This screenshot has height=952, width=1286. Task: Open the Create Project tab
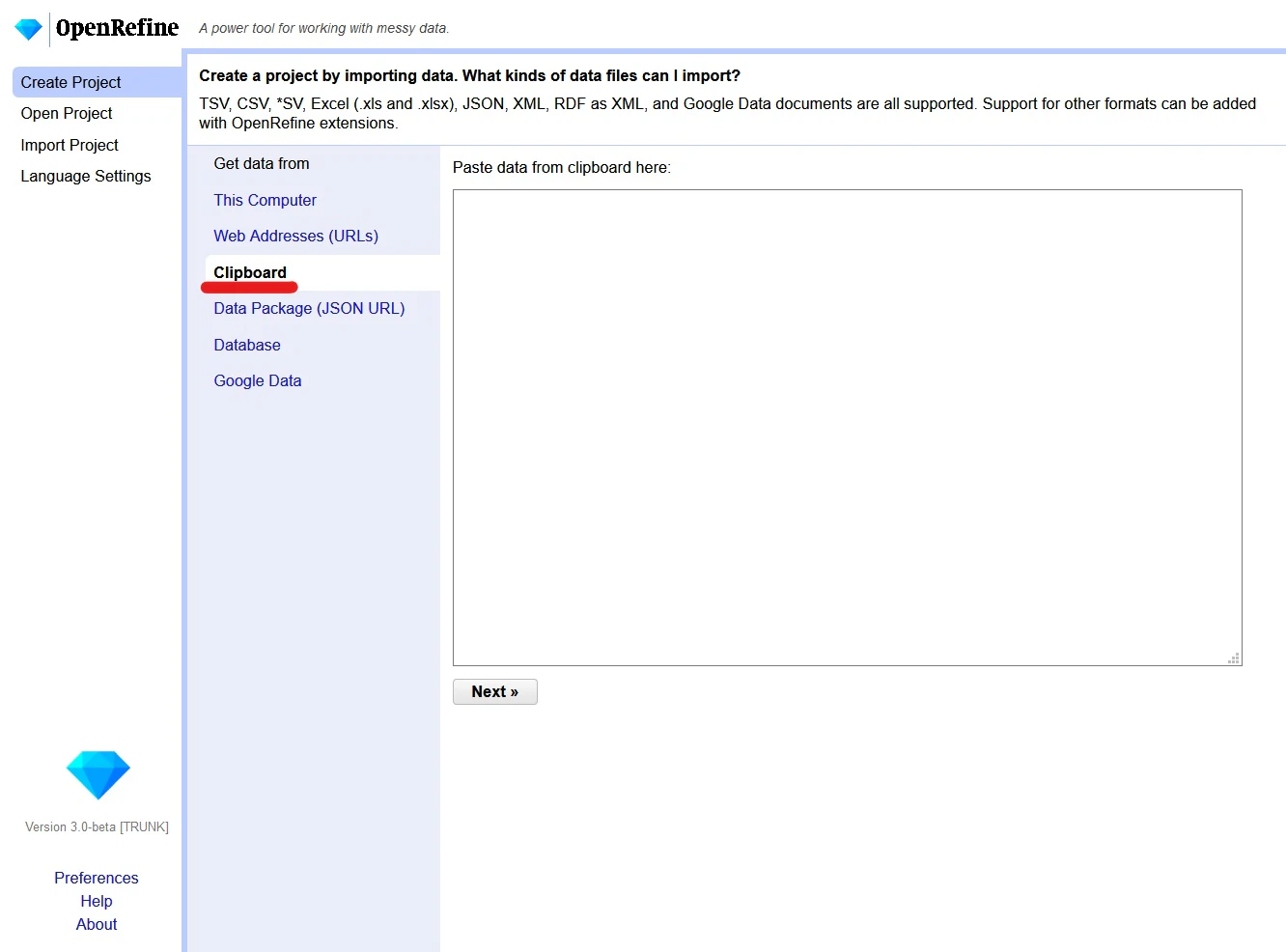(x=97, y=82)
